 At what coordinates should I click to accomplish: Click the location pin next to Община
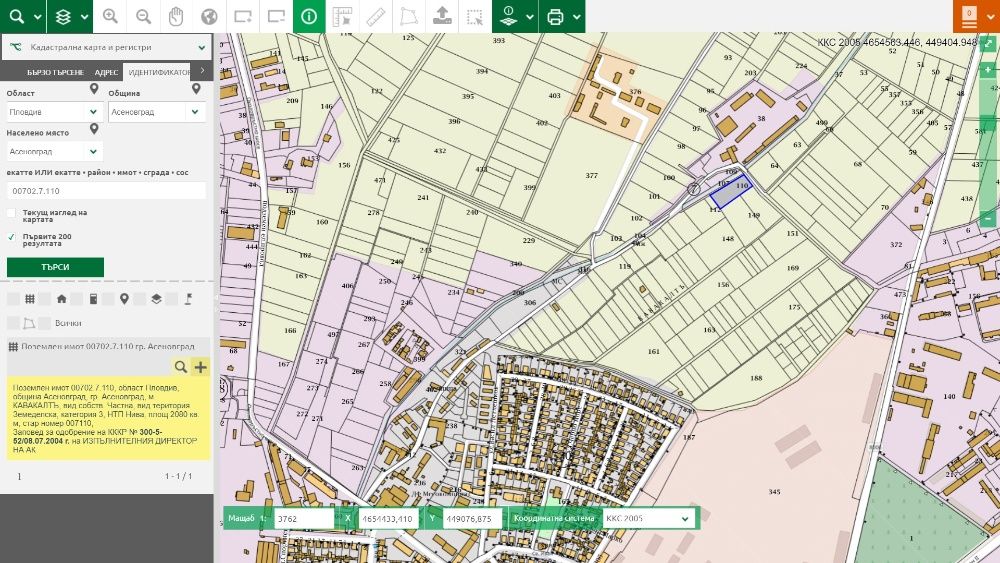pyautogui.click(x=196, y=89)
